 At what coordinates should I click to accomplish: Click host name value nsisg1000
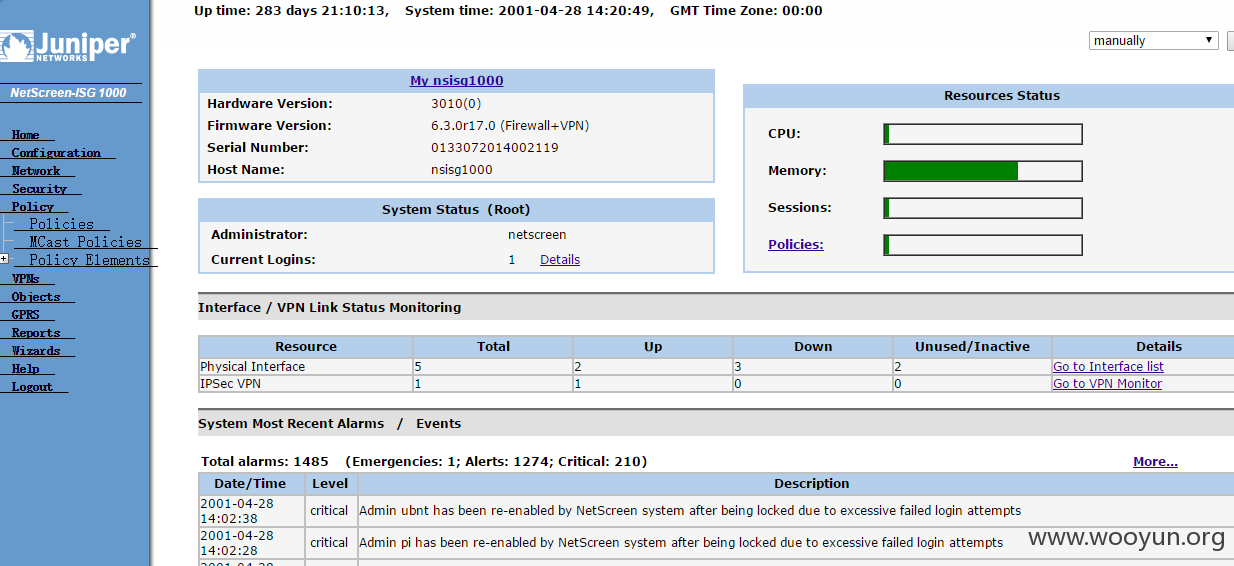(x=462, y=170)
